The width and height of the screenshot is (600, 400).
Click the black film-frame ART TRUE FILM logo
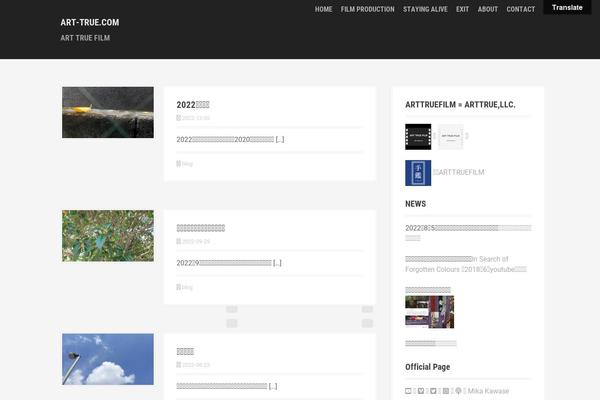[x=418, y=136]
